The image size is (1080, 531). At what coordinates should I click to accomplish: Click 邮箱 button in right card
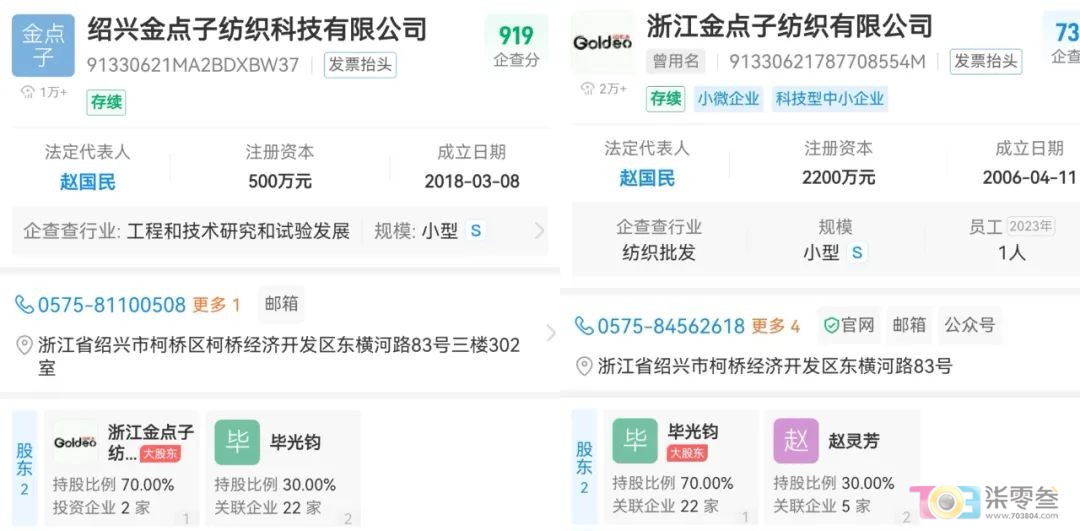909,325
